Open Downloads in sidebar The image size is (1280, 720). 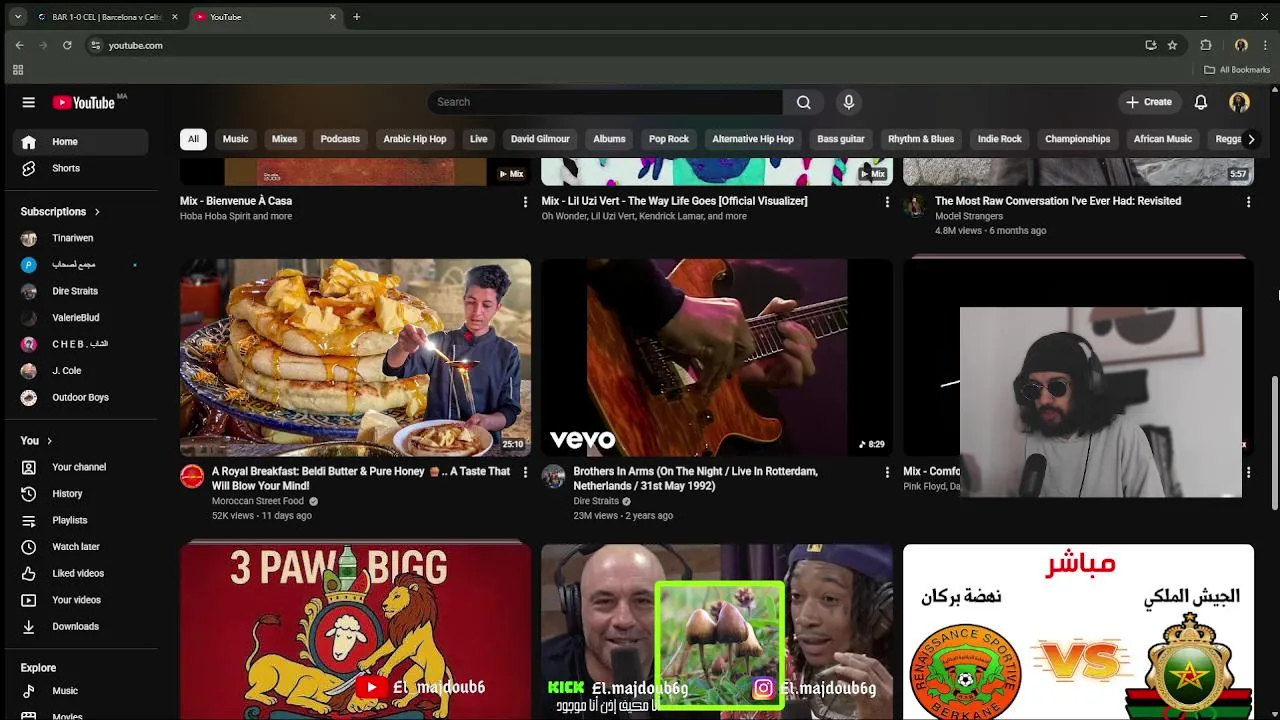coord(80,626)
